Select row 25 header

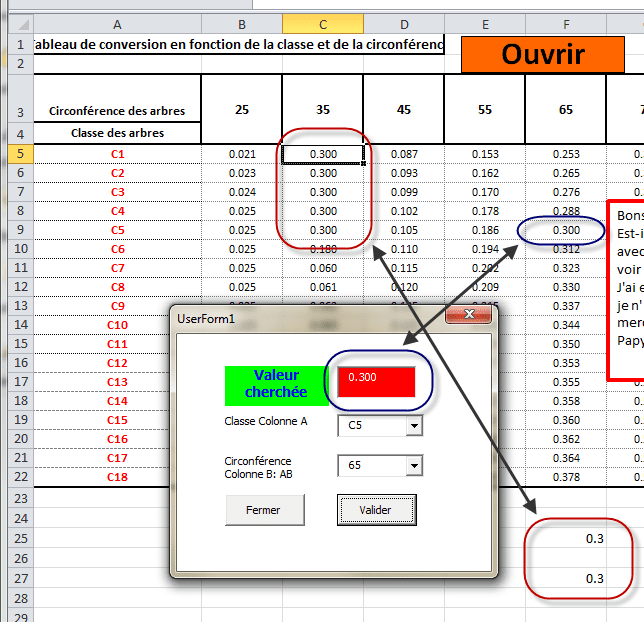click(21, 538)
